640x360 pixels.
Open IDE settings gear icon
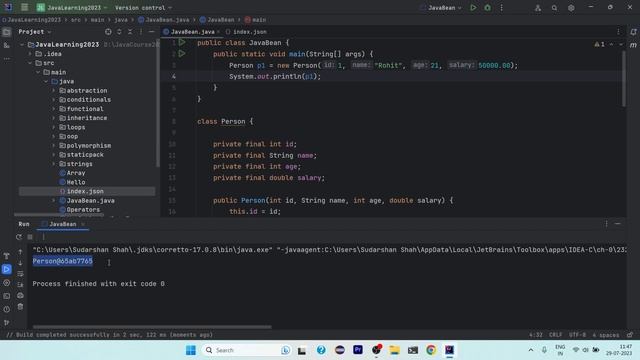571,8
